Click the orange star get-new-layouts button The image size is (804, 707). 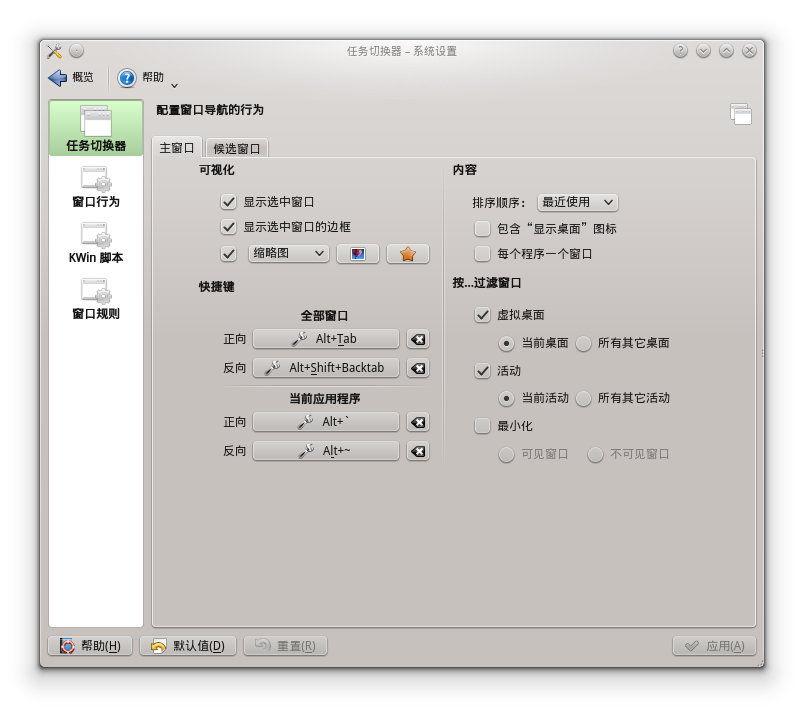pyautogui.click(x=408, y=254)
